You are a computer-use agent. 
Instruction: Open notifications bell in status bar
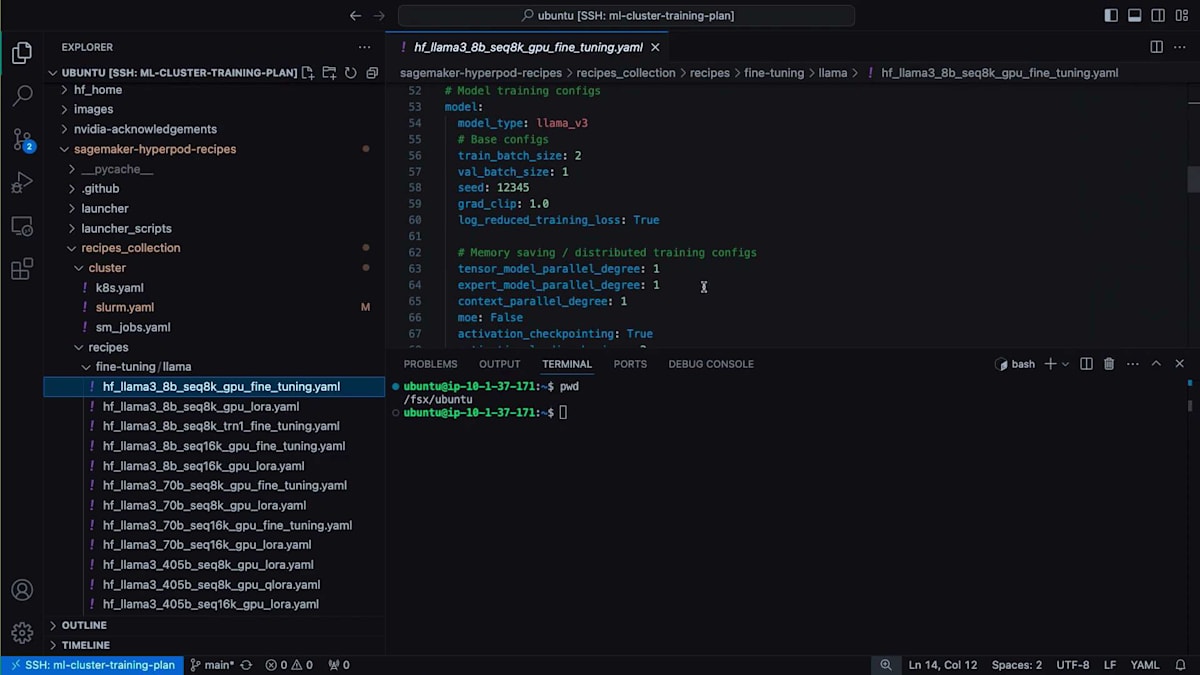point(1180,665)
